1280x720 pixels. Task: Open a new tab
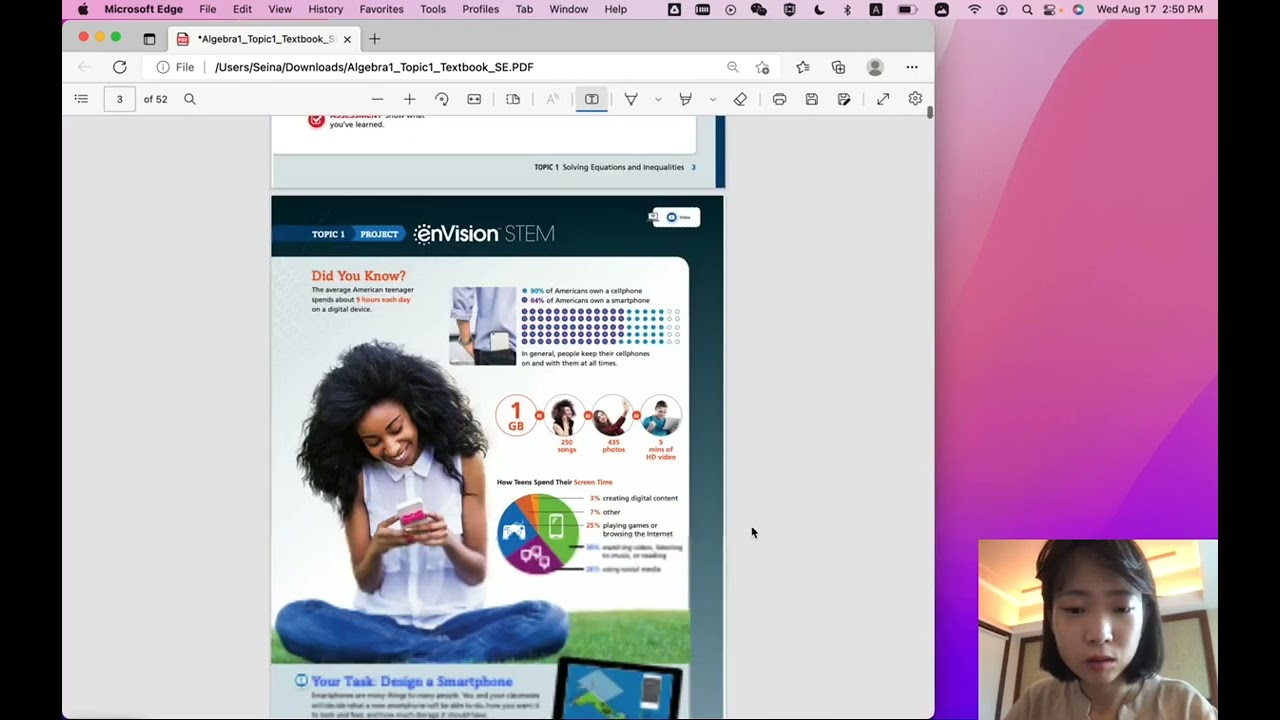(x=375, y=39)
